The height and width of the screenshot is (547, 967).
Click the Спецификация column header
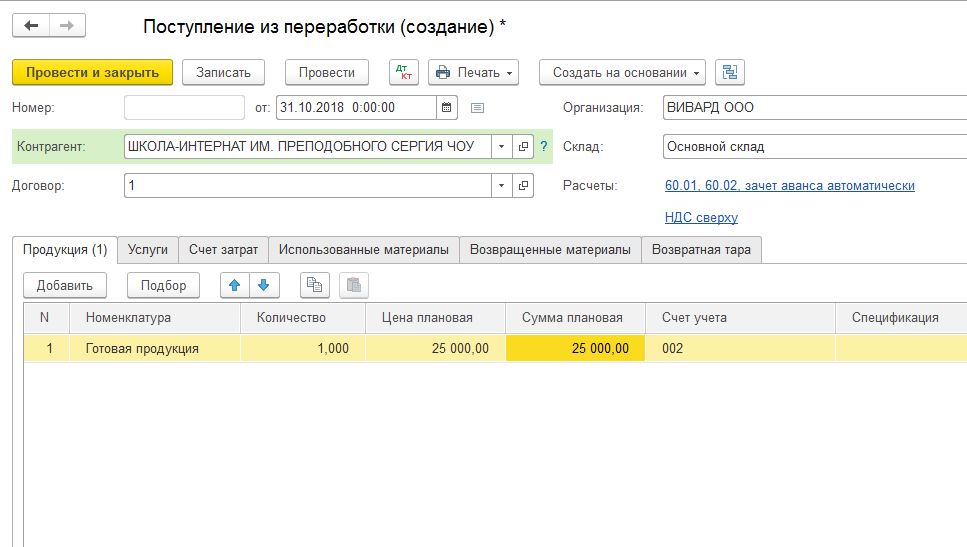tap(901, 318)
